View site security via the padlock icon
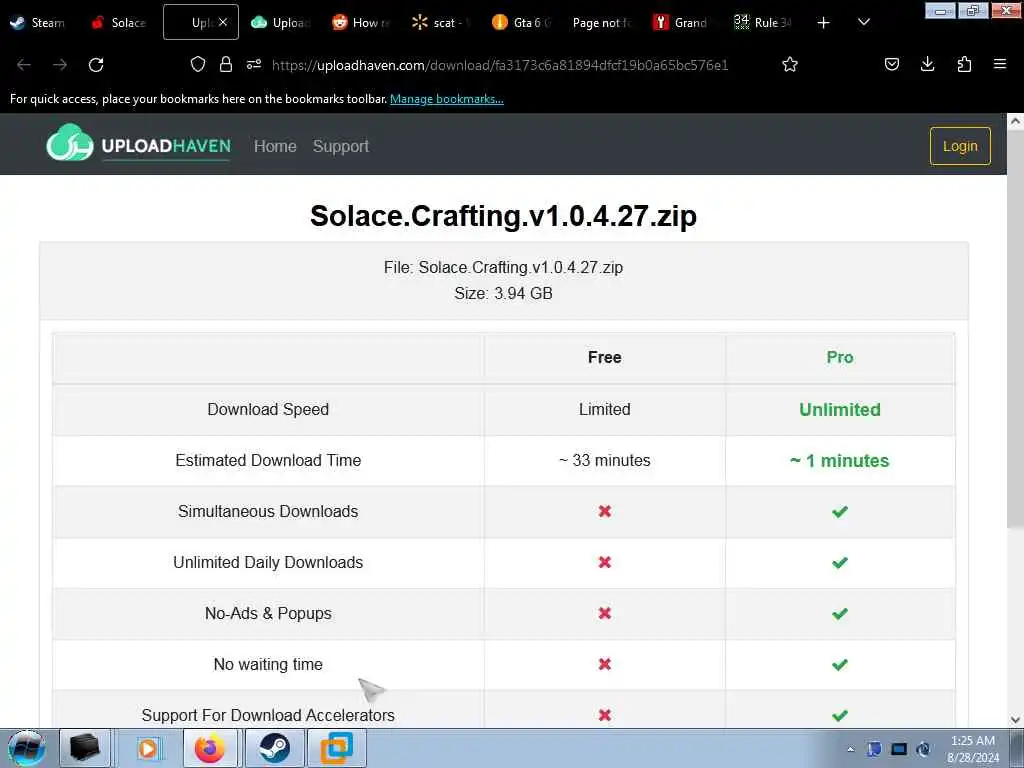Viewport: 1024px width, 768px height. (x=226, y=64)
